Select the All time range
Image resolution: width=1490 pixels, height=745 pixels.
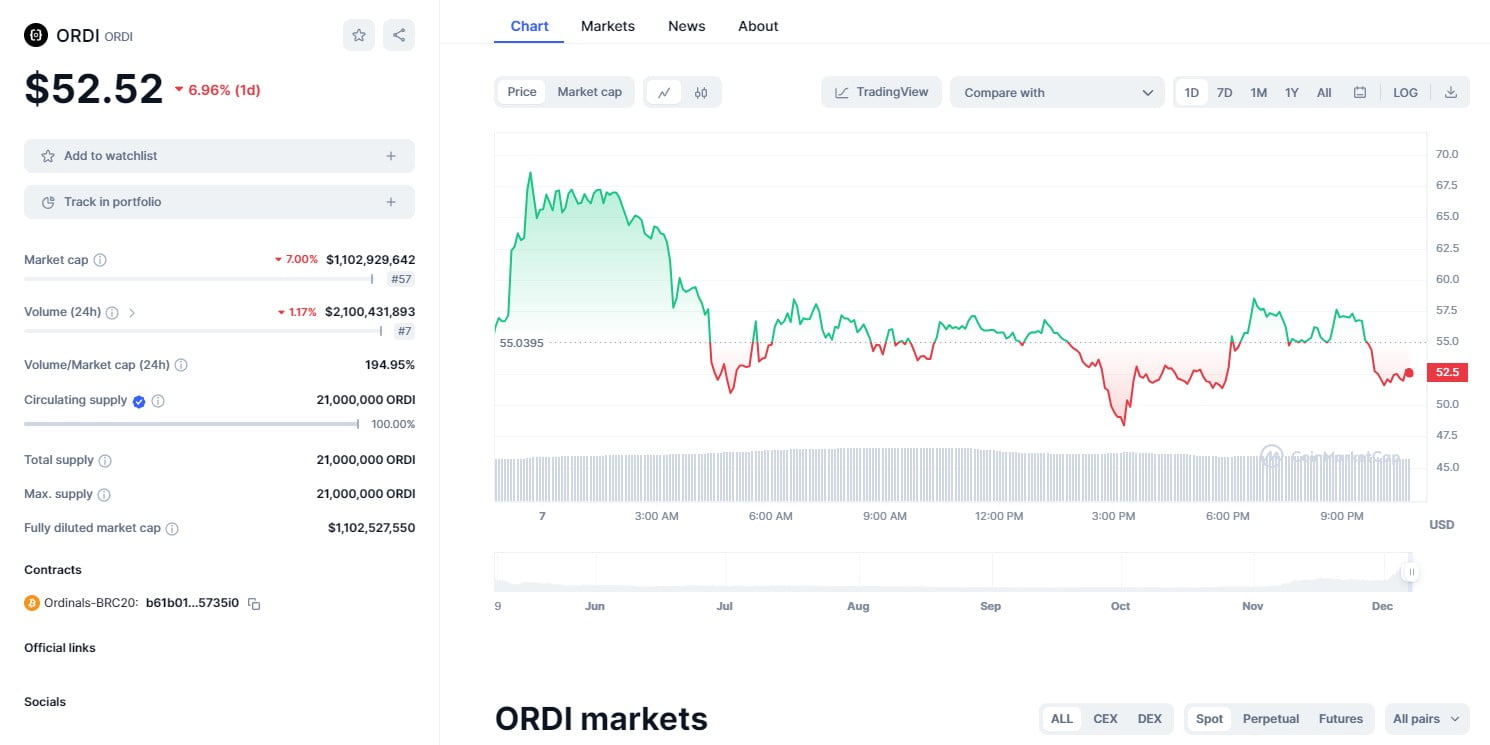click(x=1324, y=92)
